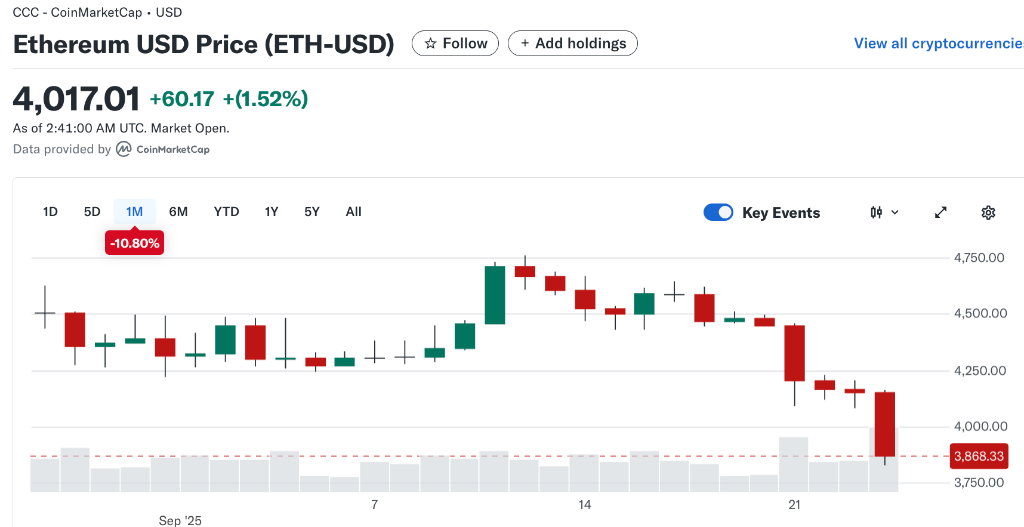Select the 1Y time range

(271, 211)
